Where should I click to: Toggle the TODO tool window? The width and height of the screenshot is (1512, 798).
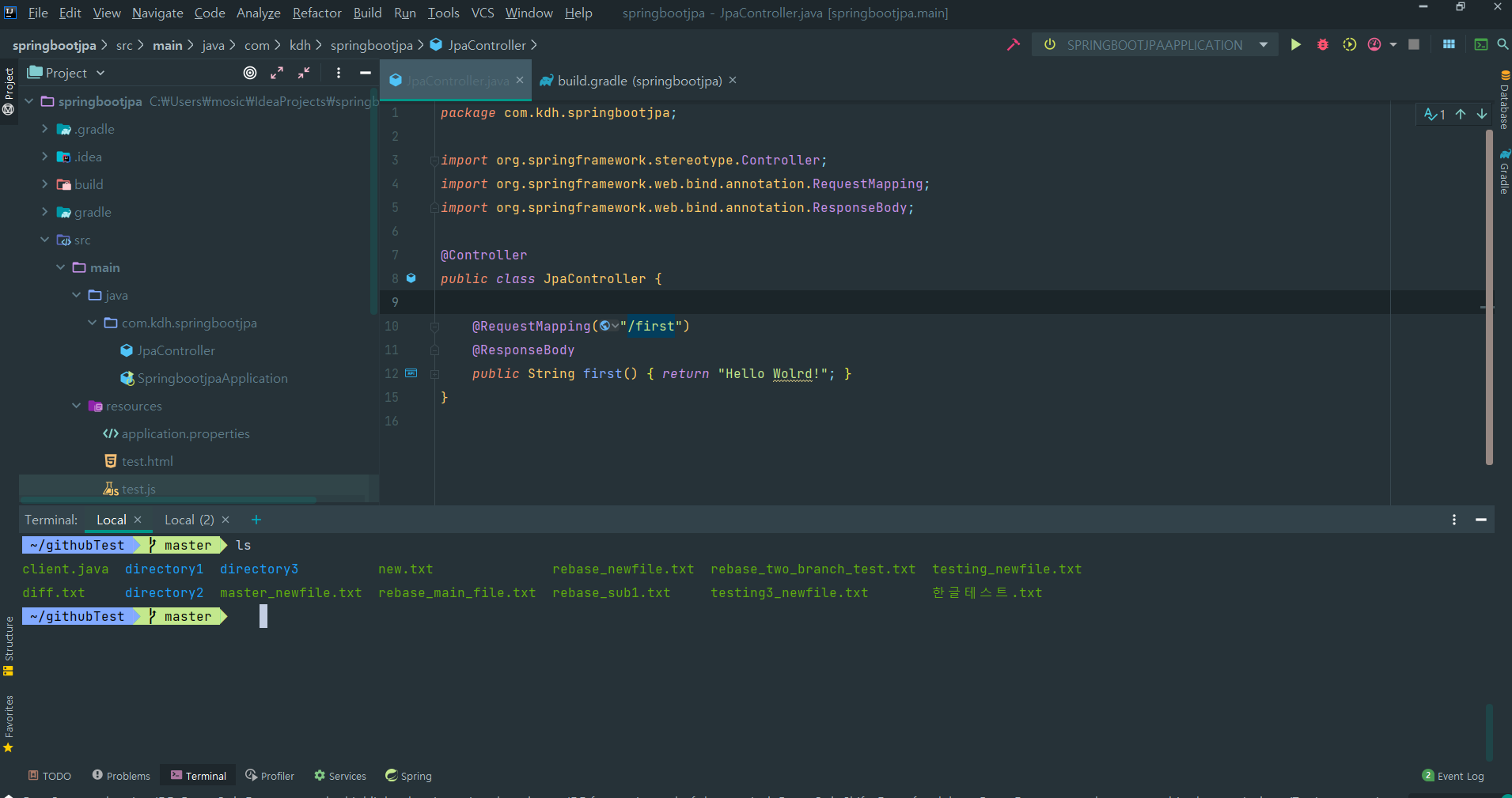[x=50, y=776]
